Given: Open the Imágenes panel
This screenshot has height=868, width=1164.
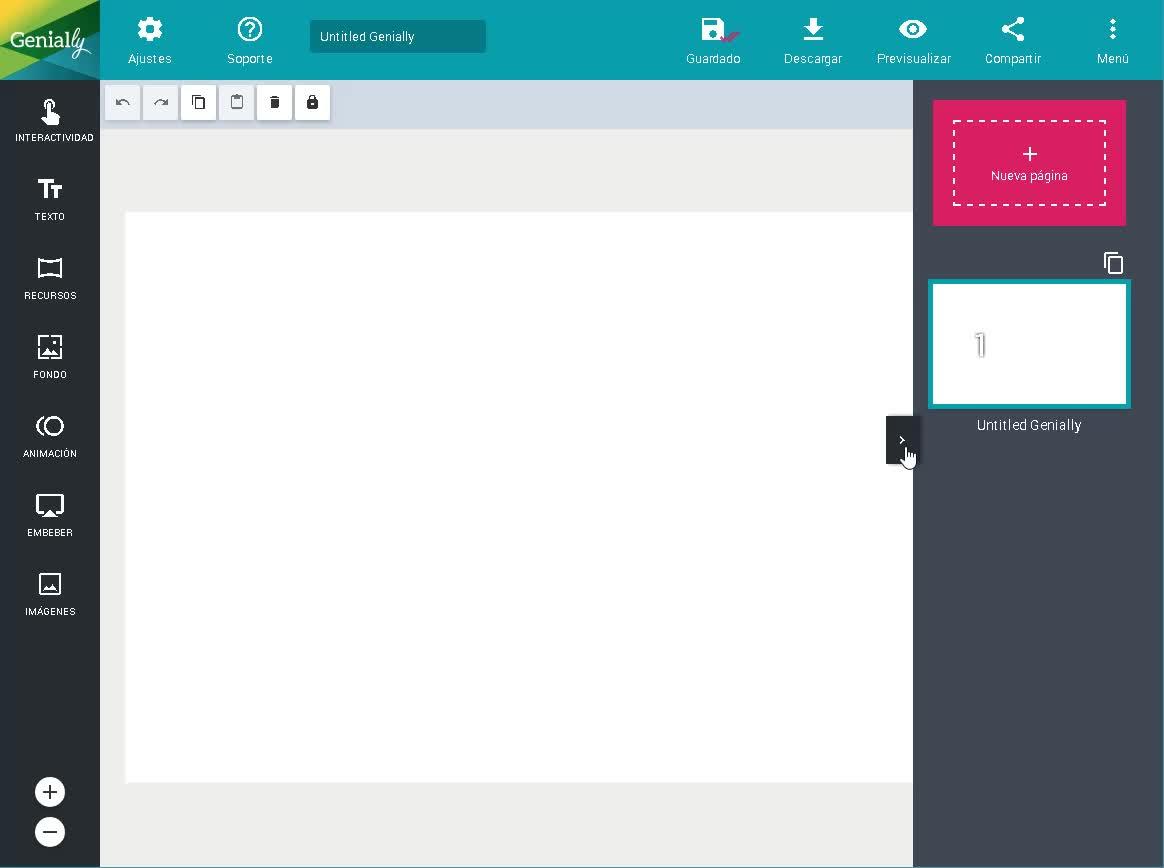Looking at the screenshot, I should (x=50, y=595).
